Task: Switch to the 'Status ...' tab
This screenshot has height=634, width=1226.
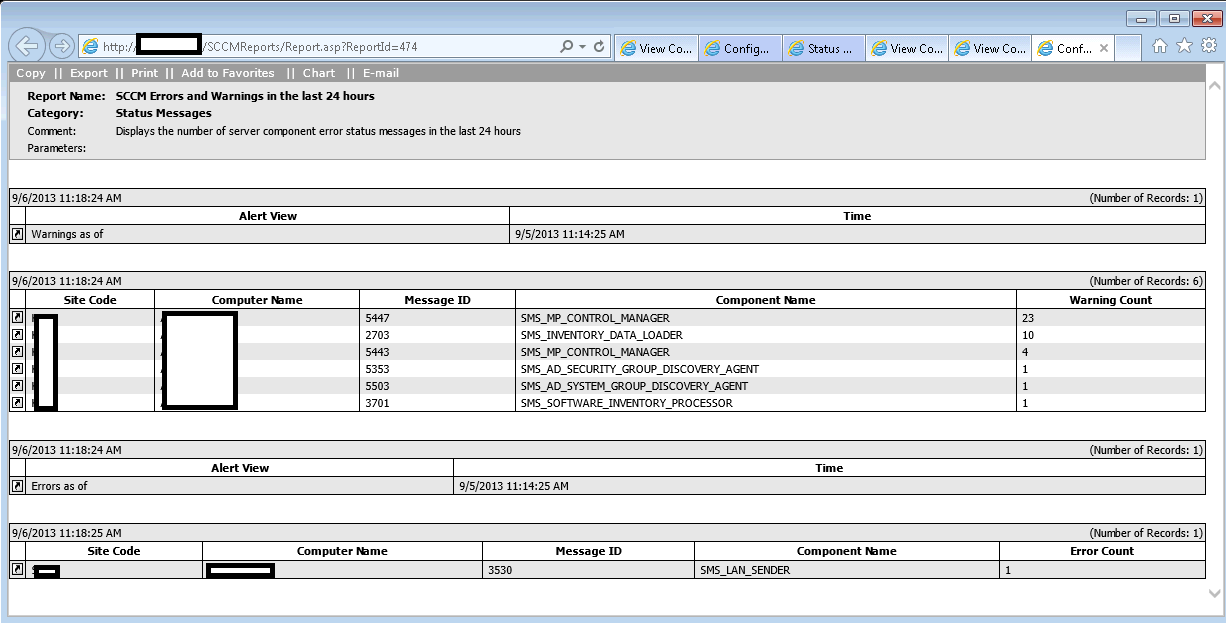Action: point(822,48)
